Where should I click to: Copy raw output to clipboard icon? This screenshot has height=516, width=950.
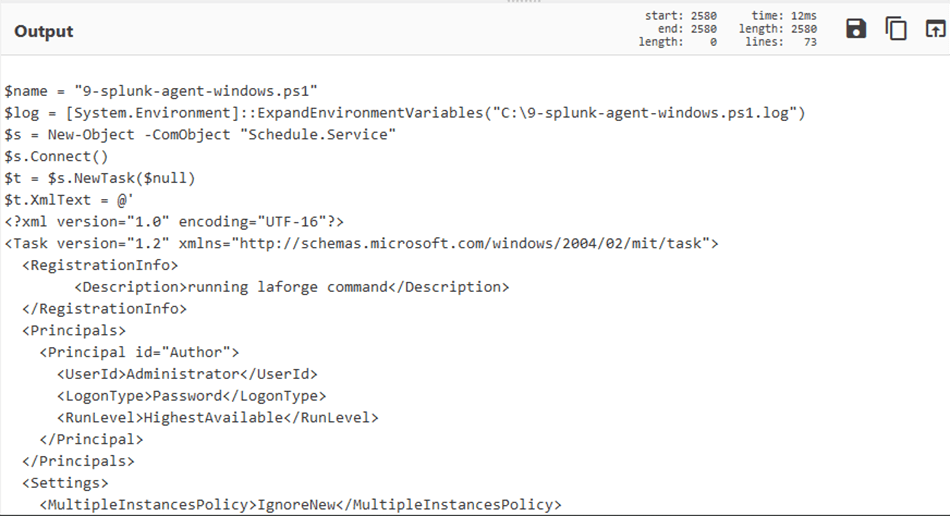895,28
